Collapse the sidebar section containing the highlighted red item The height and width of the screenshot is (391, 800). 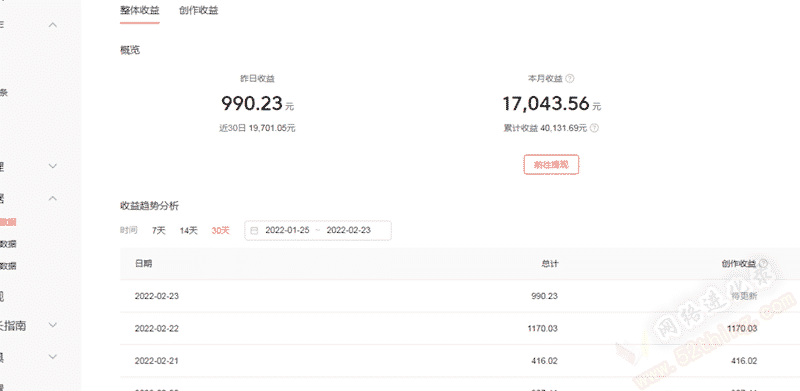tap(53, 199)
